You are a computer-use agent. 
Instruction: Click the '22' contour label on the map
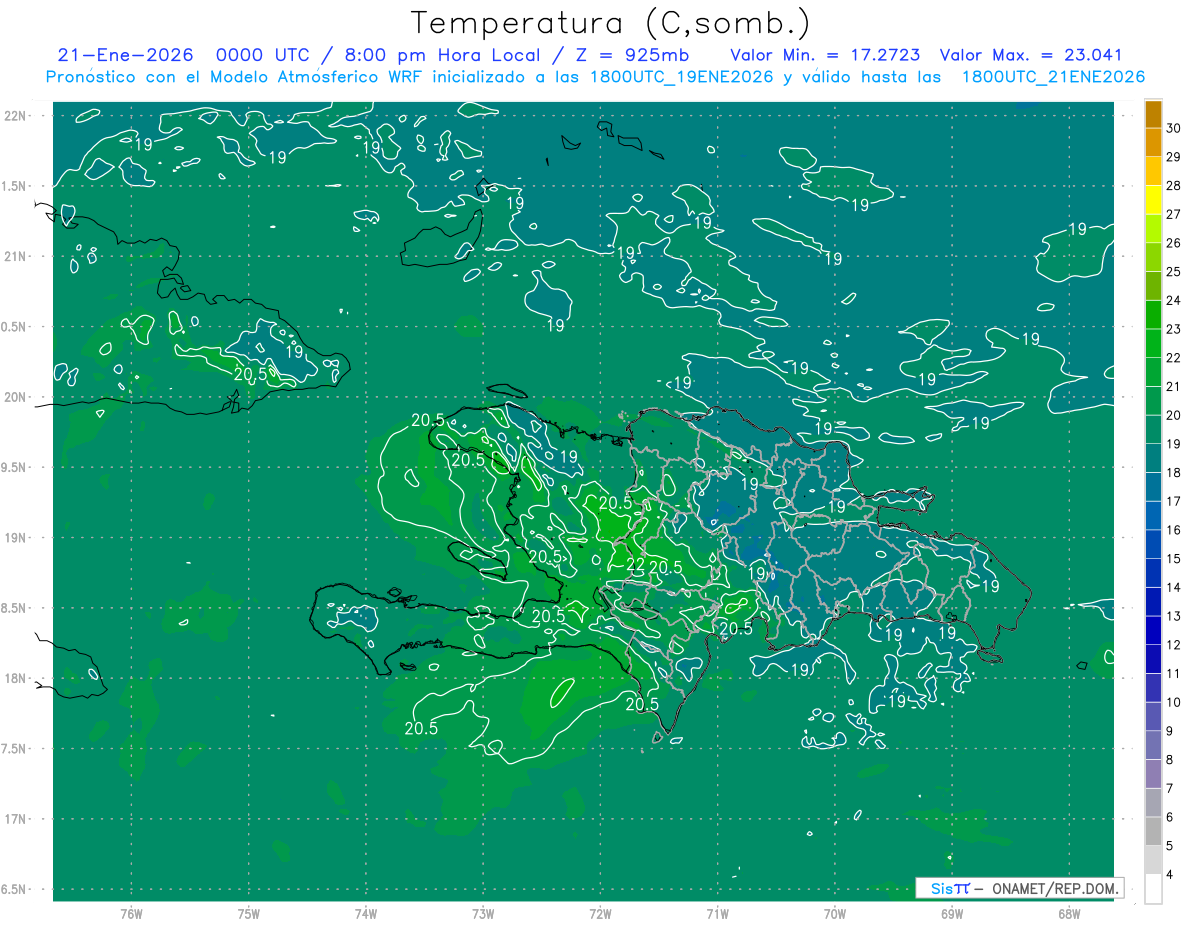[635, 566]
